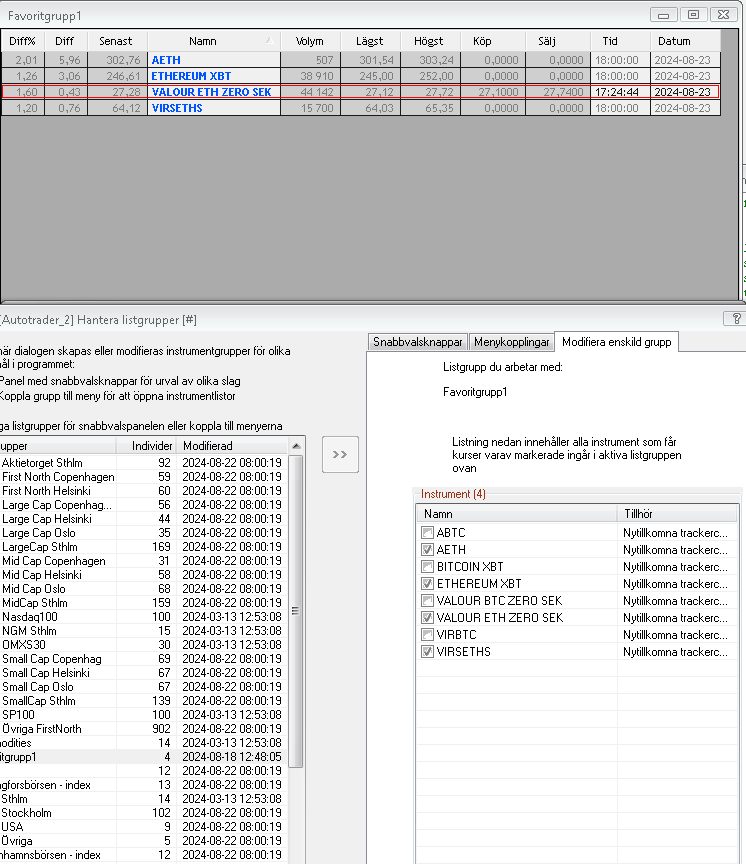The width and height of the screenshot is (746, 864).
Task: Select the LargeCap Sthlm list group
Action: 39,547
